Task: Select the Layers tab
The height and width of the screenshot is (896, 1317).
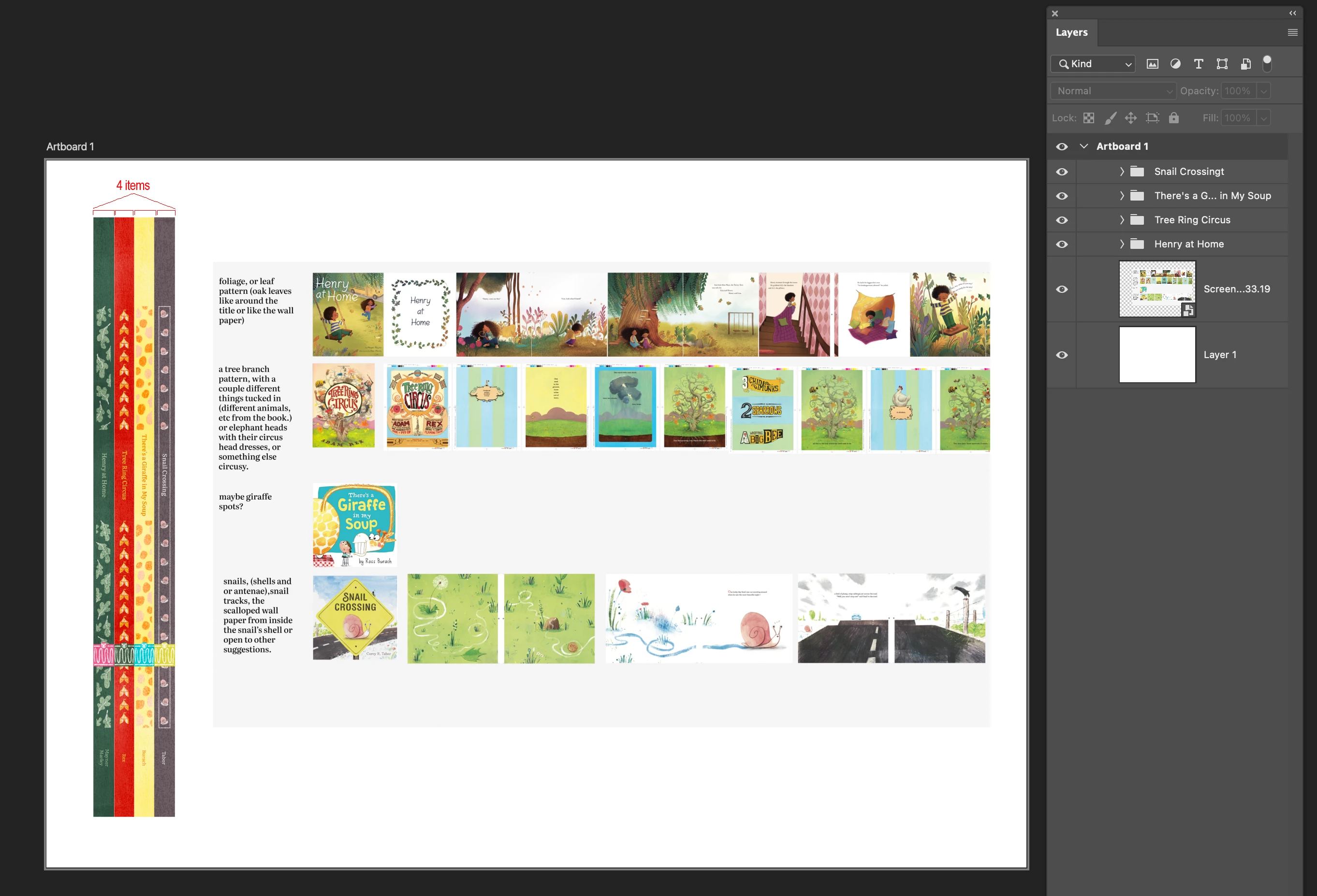Action: tap(1071, 32)
